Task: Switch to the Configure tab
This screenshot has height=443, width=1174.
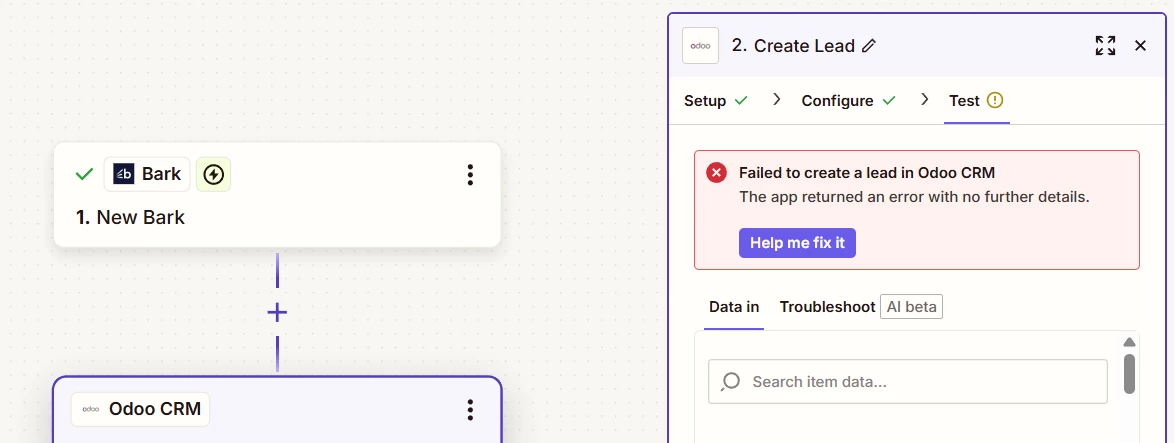Action: (x=848, y=100)
